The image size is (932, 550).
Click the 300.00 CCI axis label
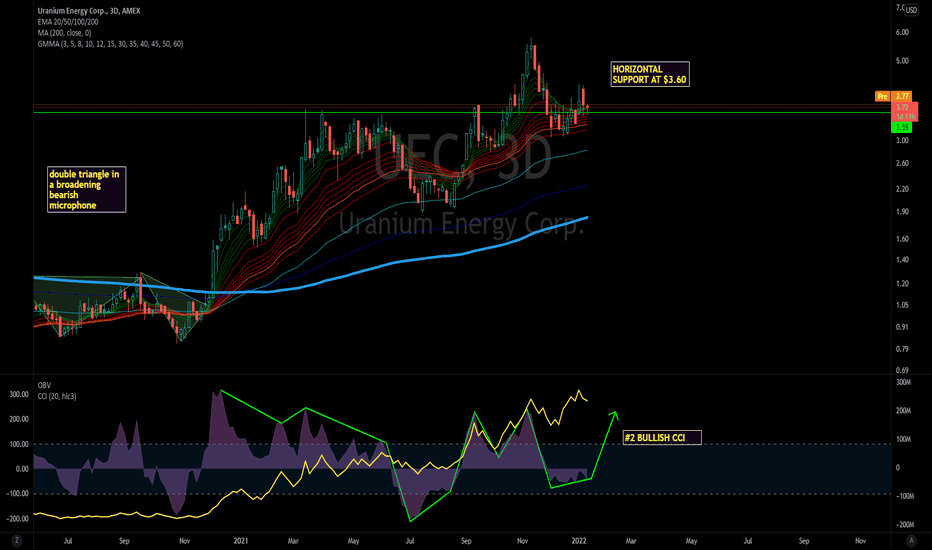pos(19,394)
